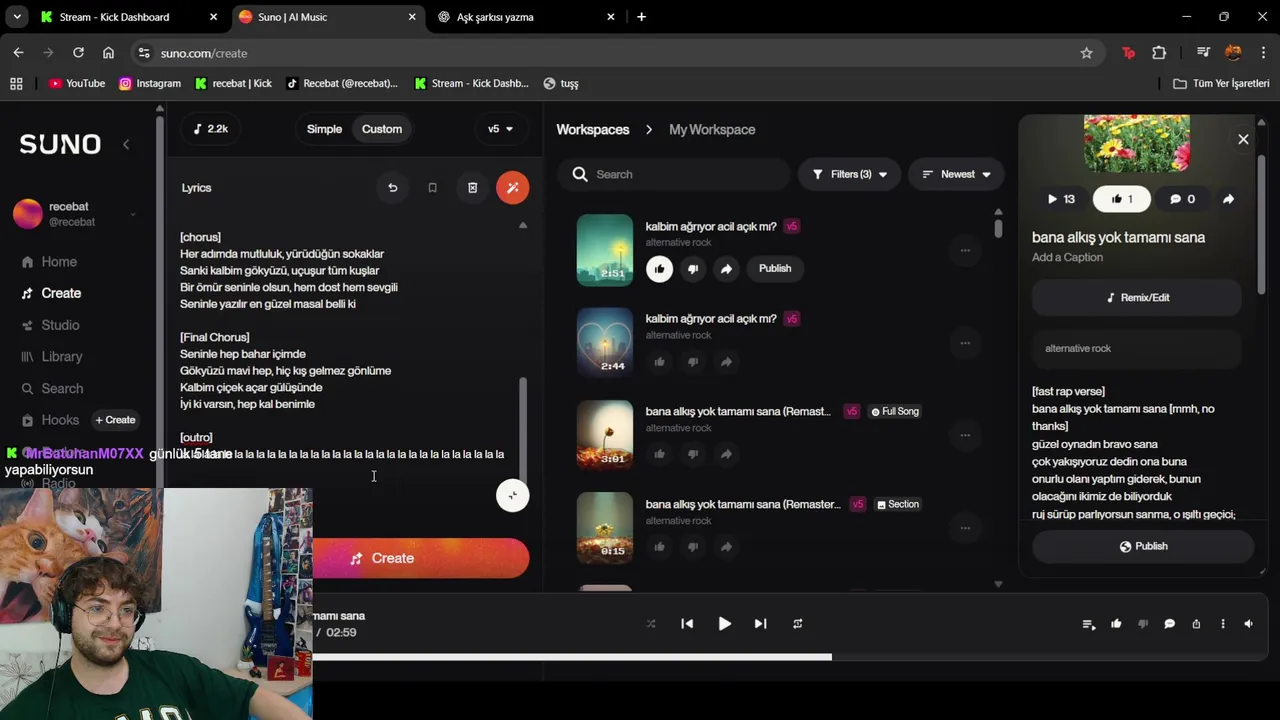
Task: Click the white round button below the lyrics
Action: tap(512, 495)
